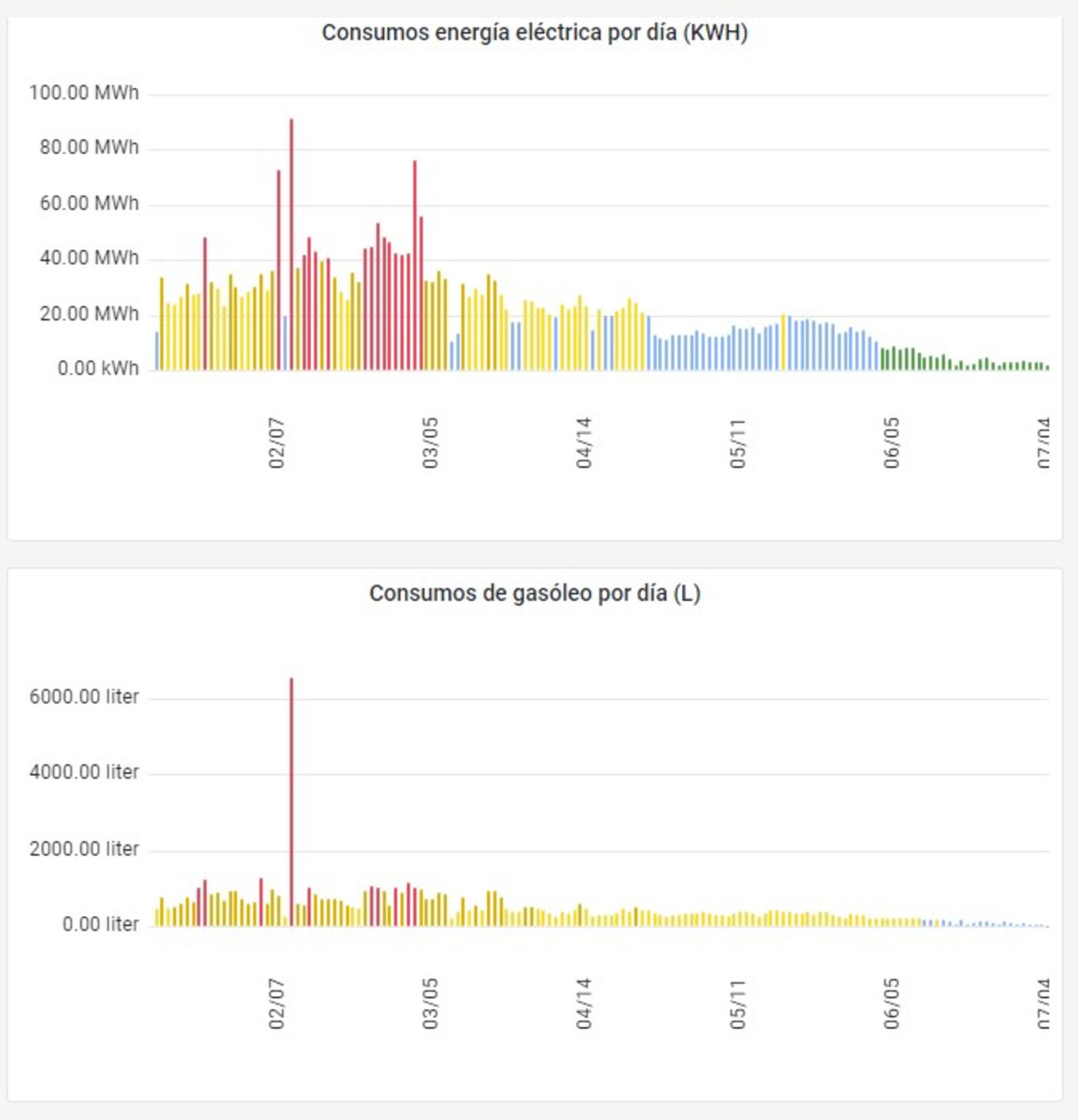Image resolution: width=1078 pixels, height=1120 pixels.
Task: Click the single yellow bar among blue bars, electricity chart
Action: click(x=783, y=342)
